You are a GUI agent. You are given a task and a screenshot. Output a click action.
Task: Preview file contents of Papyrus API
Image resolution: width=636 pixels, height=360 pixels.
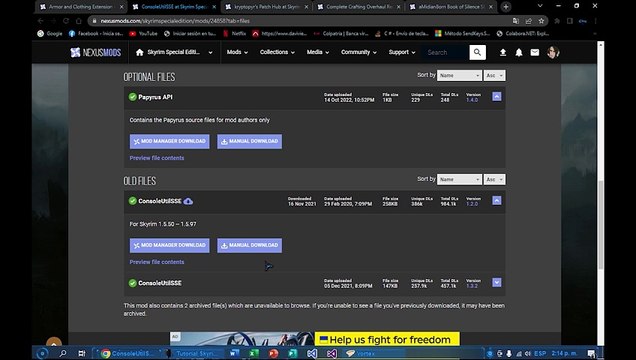click(157, 158)
